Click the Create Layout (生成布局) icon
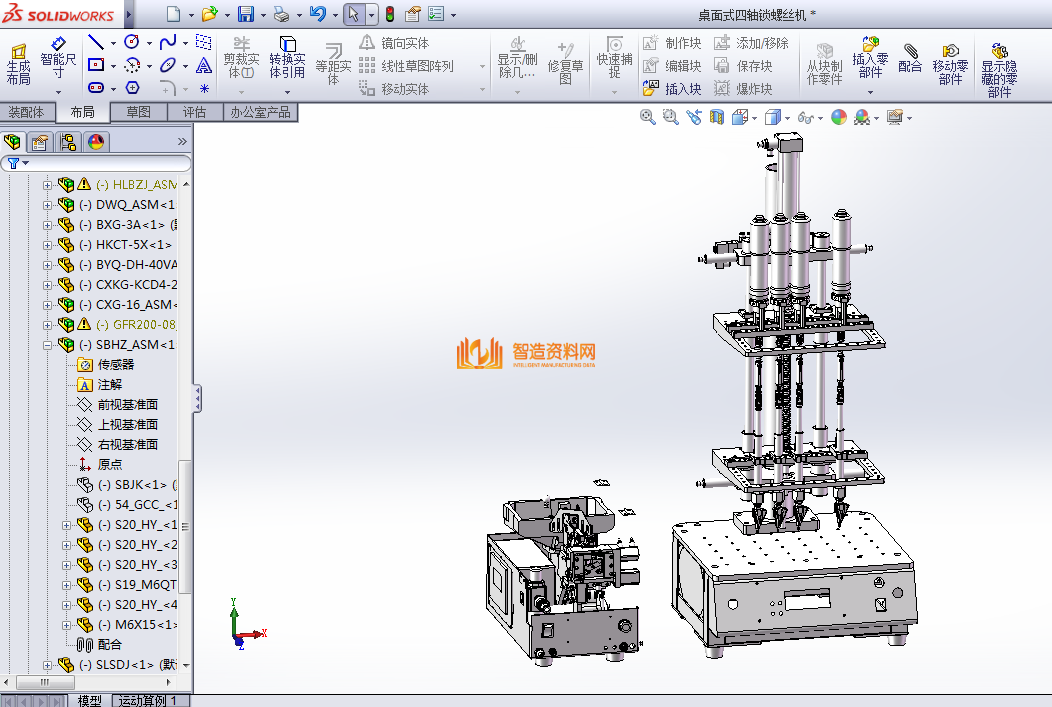This screenshot has height=707, width=1052. pos(18,62)
